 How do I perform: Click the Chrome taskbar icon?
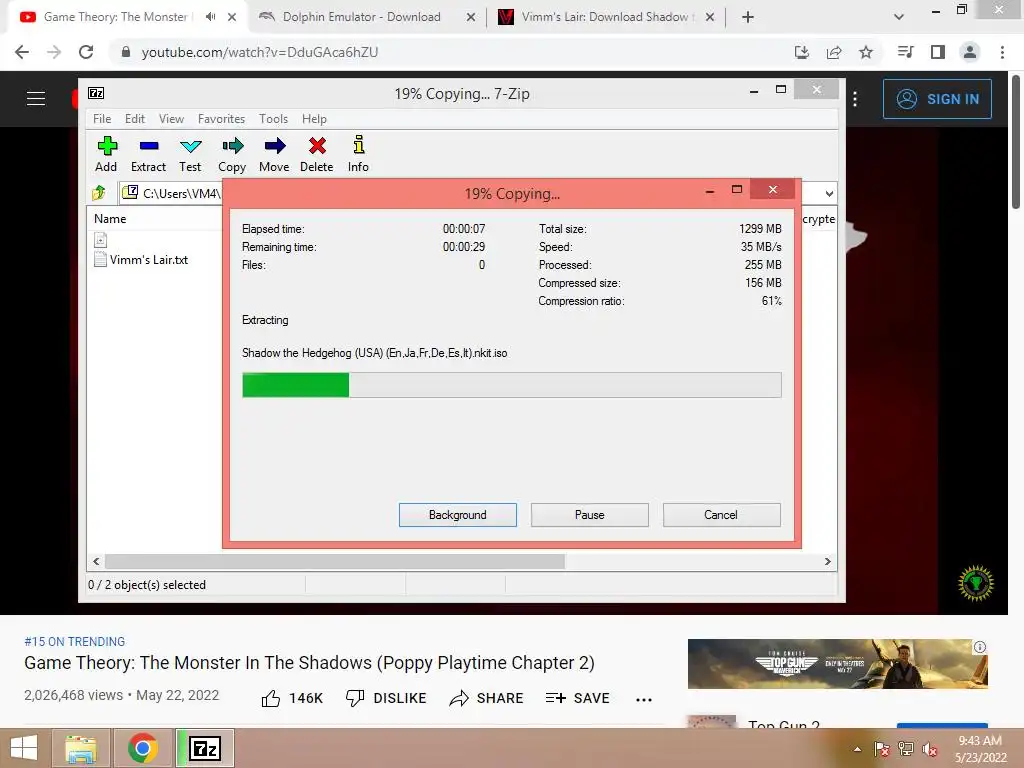click(x=143, y=748)
